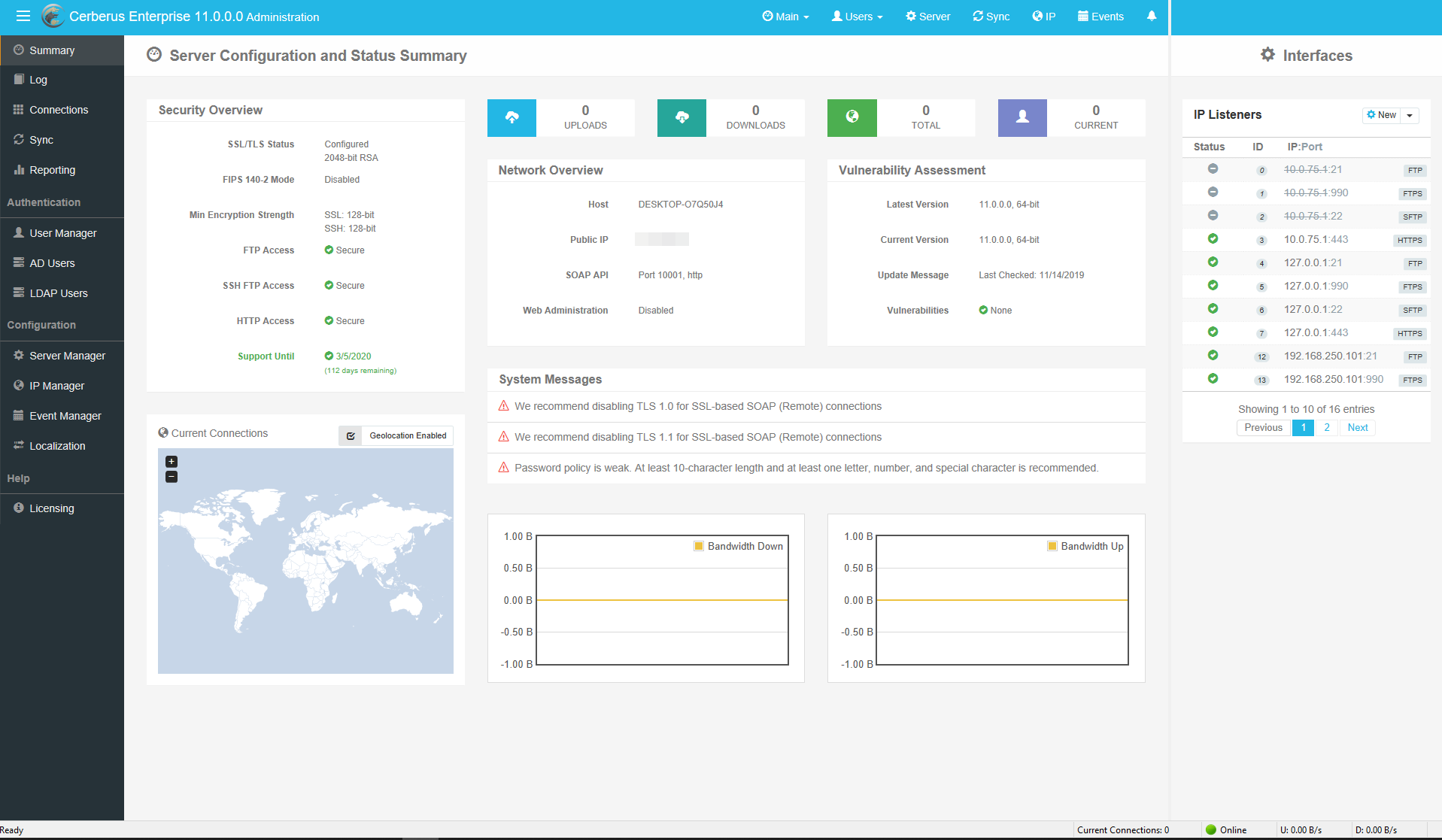Click the blue Uploads cloud icon
Image resolution: width=1442 pixels, height=840 pixels.
coord(512,117)
